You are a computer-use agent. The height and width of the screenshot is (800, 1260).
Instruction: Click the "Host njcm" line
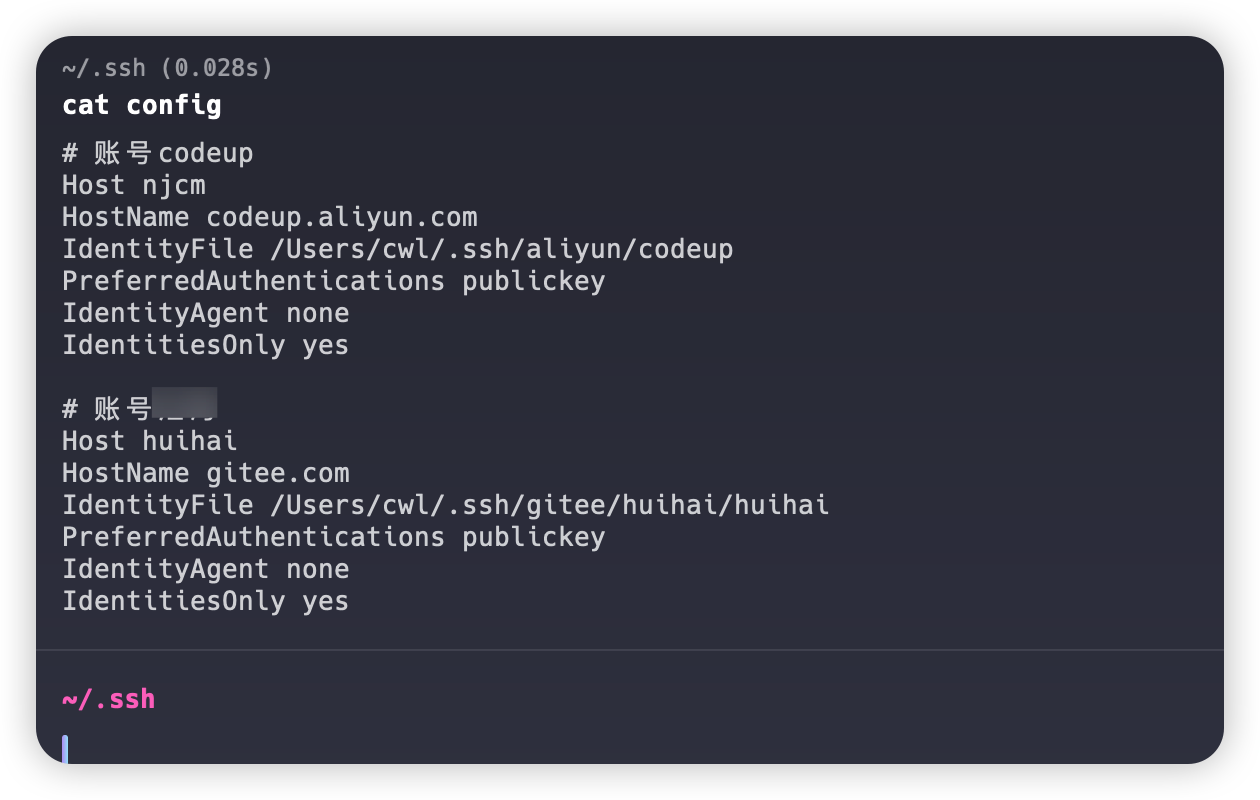pos(134,185)
